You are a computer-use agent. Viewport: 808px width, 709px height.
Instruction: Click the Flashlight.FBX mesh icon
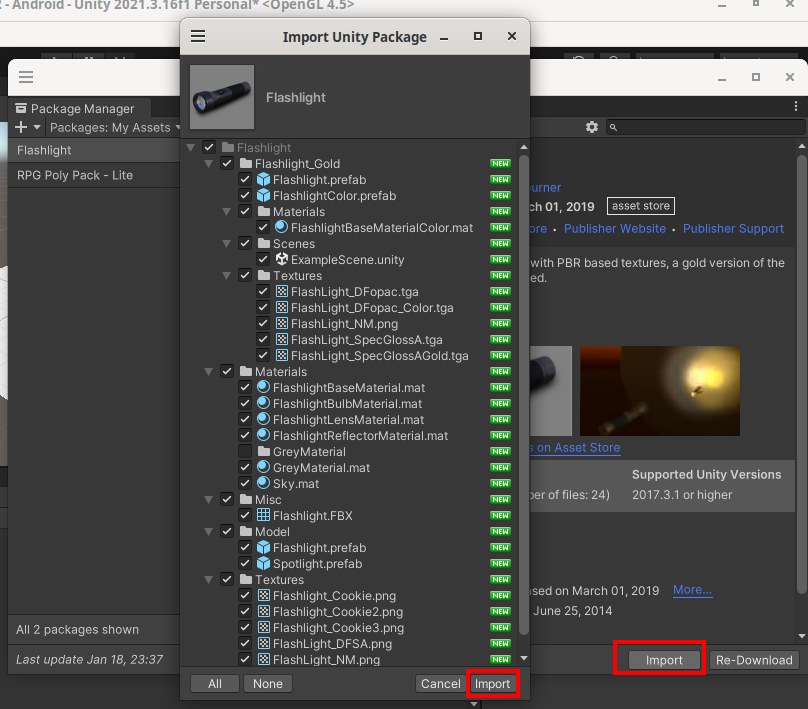[264, 516]
